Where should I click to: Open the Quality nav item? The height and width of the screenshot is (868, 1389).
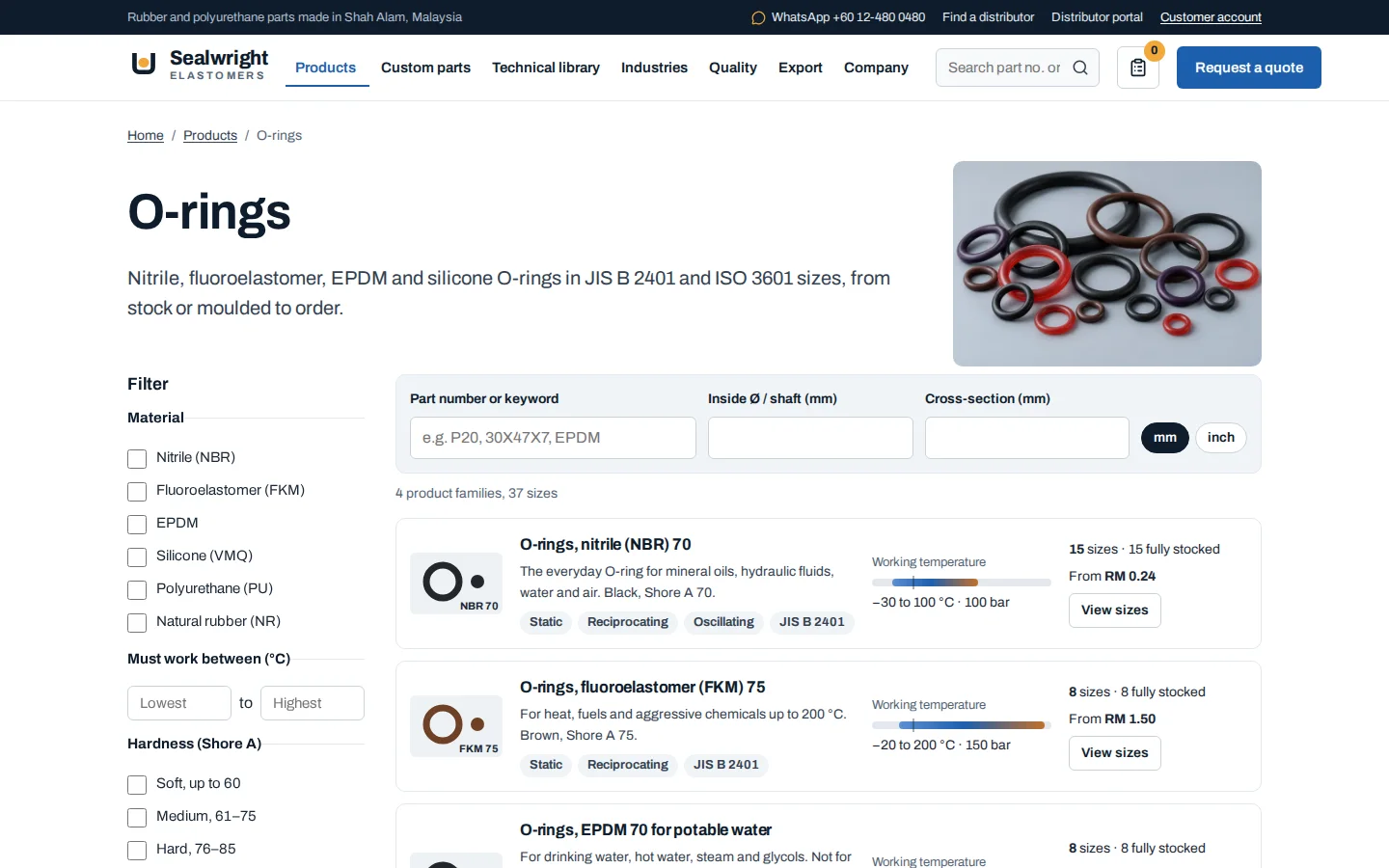point(733,68)
